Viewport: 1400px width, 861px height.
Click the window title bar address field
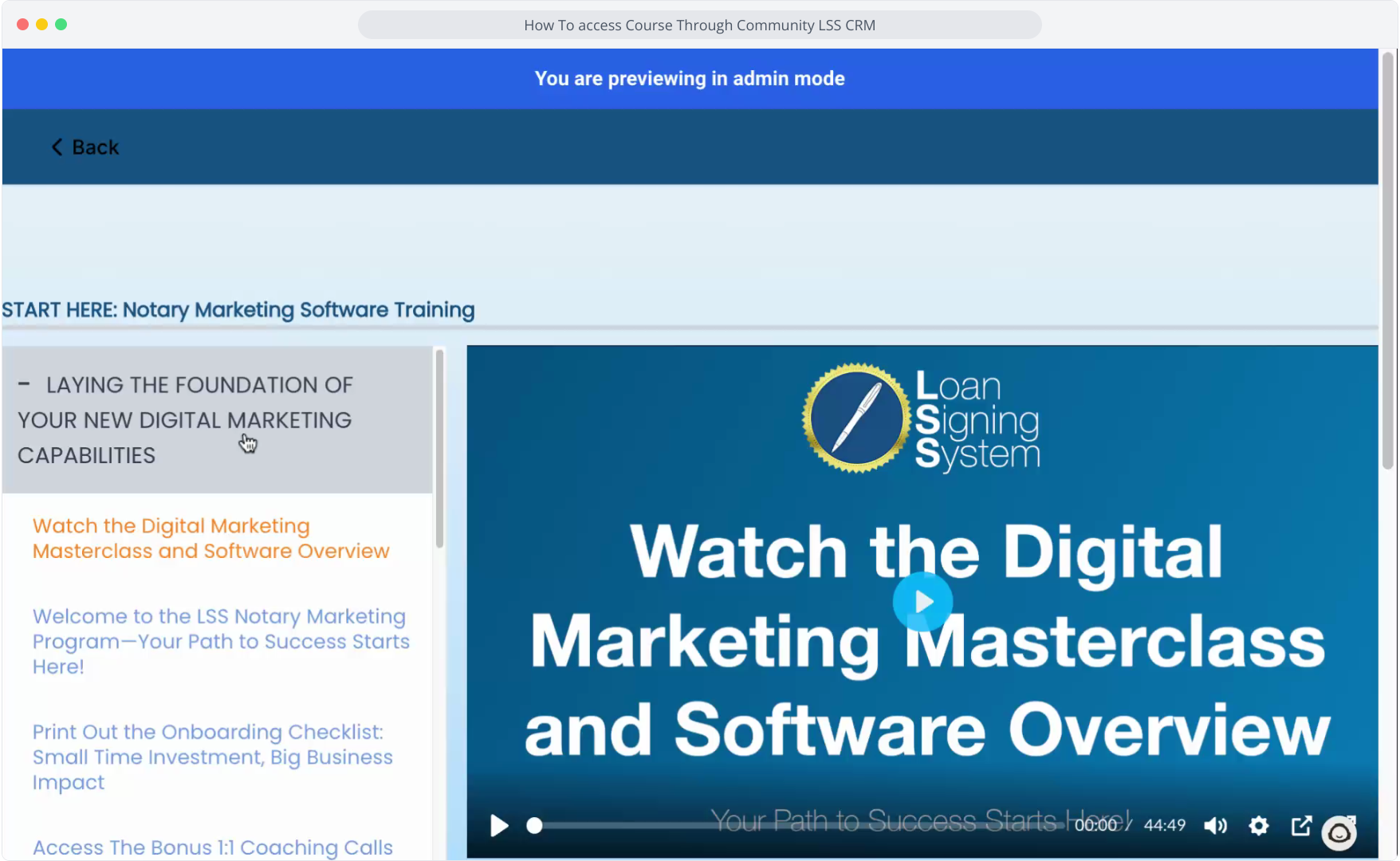point(699,25)
